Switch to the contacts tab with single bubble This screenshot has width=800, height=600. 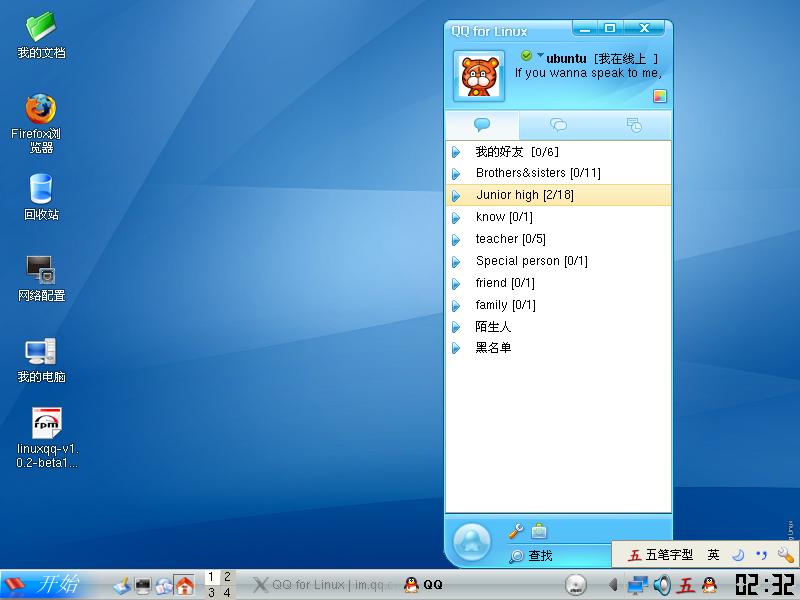coord(482,124)
